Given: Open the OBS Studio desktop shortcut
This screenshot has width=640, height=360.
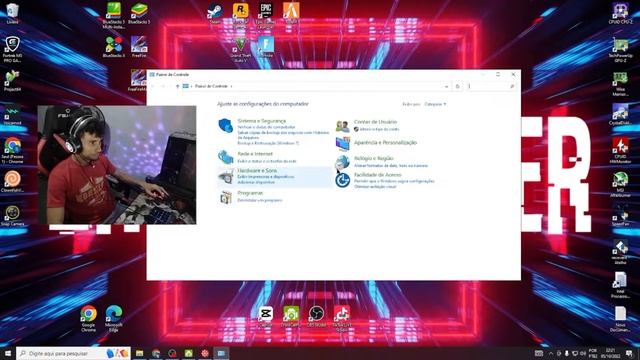Looking at the screenshot, I should (x=316, y=317).
